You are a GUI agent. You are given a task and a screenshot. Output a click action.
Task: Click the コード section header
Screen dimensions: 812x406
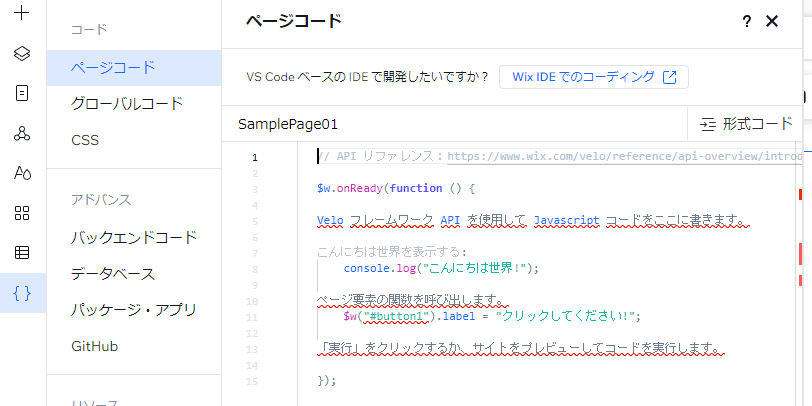click(89, 30)
